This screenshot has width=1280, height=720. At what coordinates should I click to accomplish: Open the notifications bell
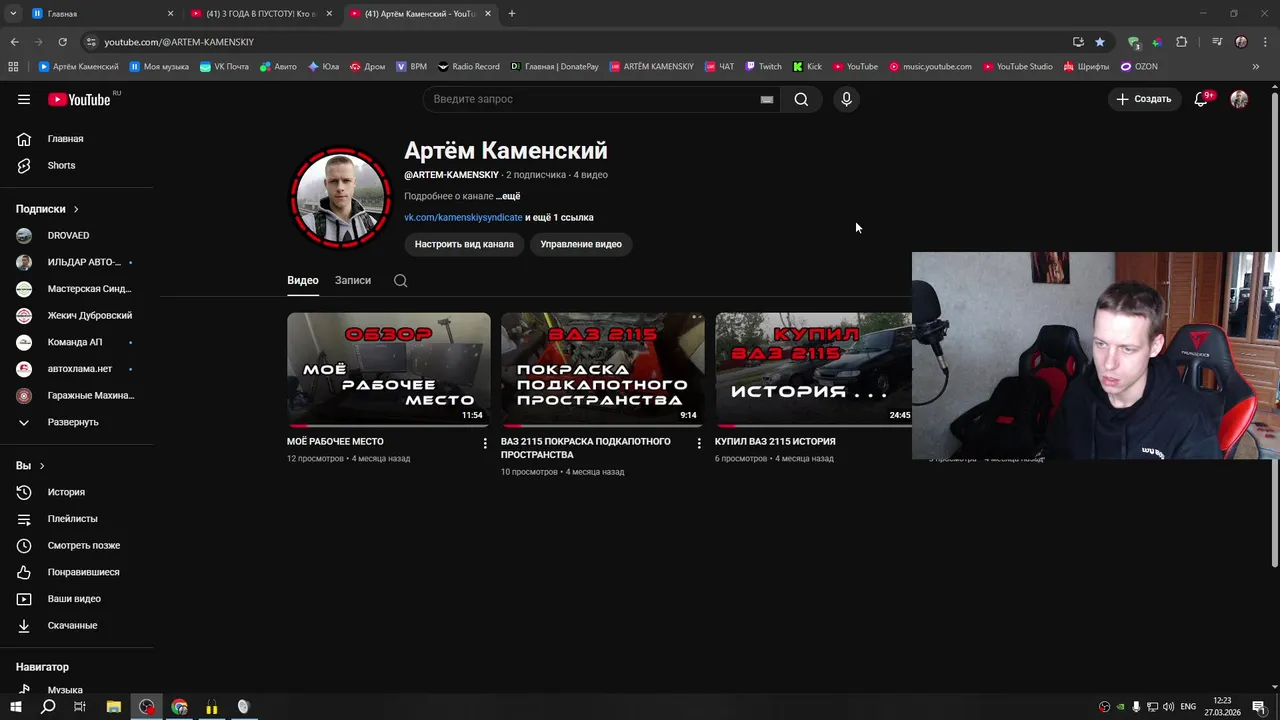(x=1202, y=99)
